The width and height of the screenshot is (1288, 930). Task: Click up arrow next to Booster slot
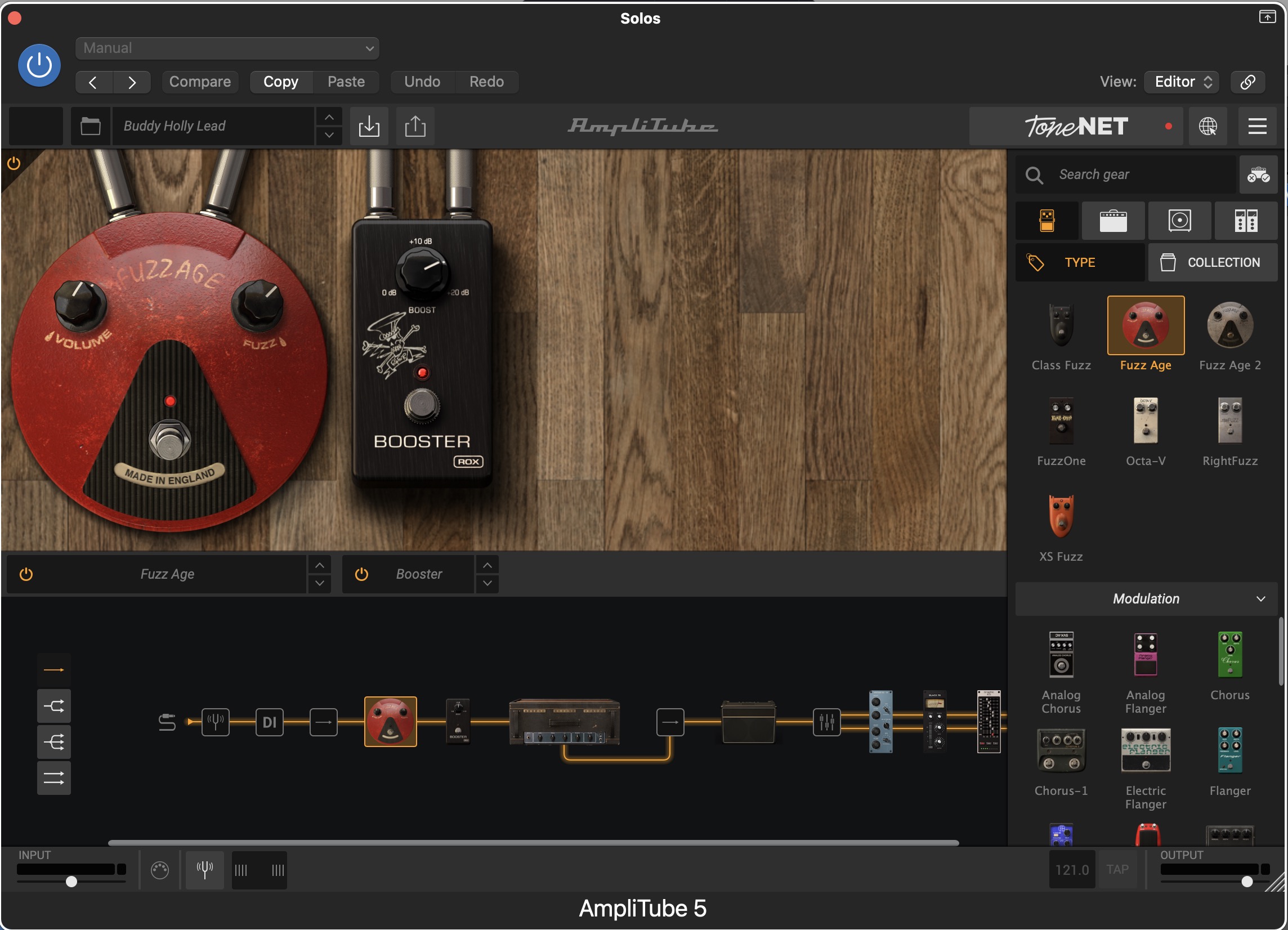488,565
